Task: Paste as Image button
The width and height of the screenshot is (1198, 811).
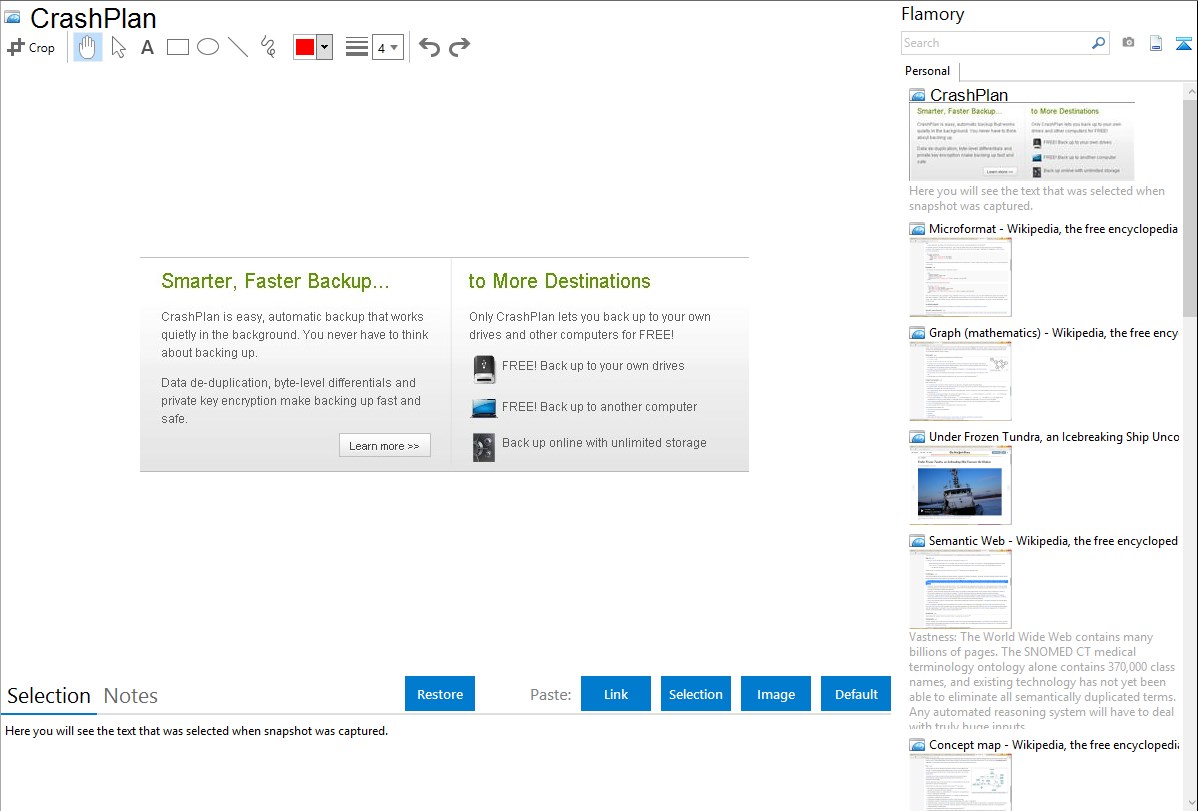Action: point(776,694)
